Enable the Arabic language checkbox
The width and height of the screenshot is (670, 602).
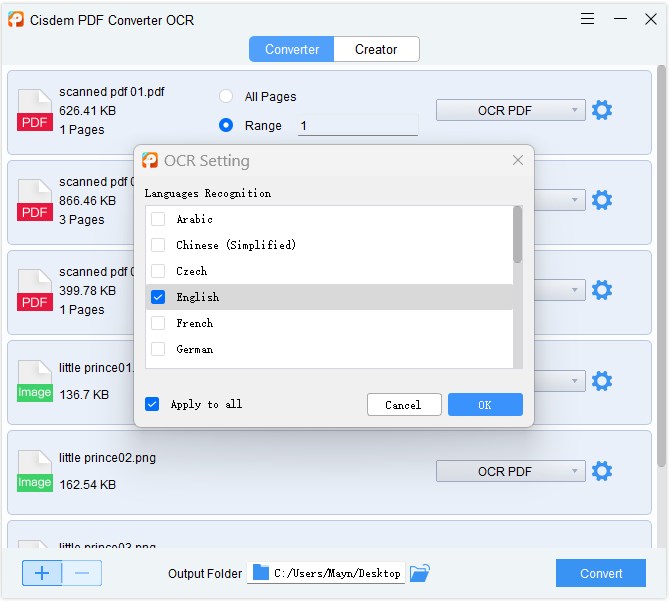pos(158,219)
